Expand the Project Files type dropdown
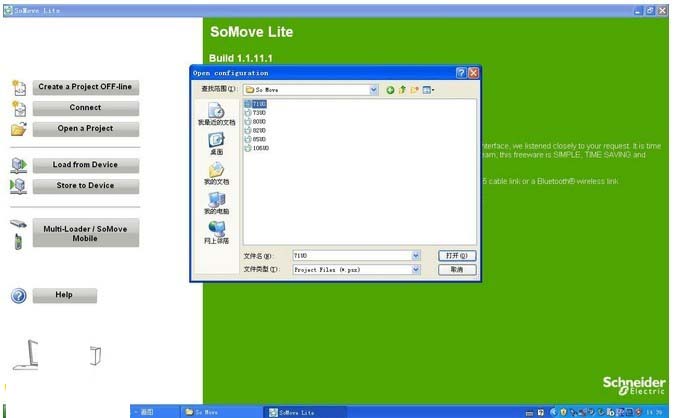This screenshot has width=686, height=418. (416, 270)
